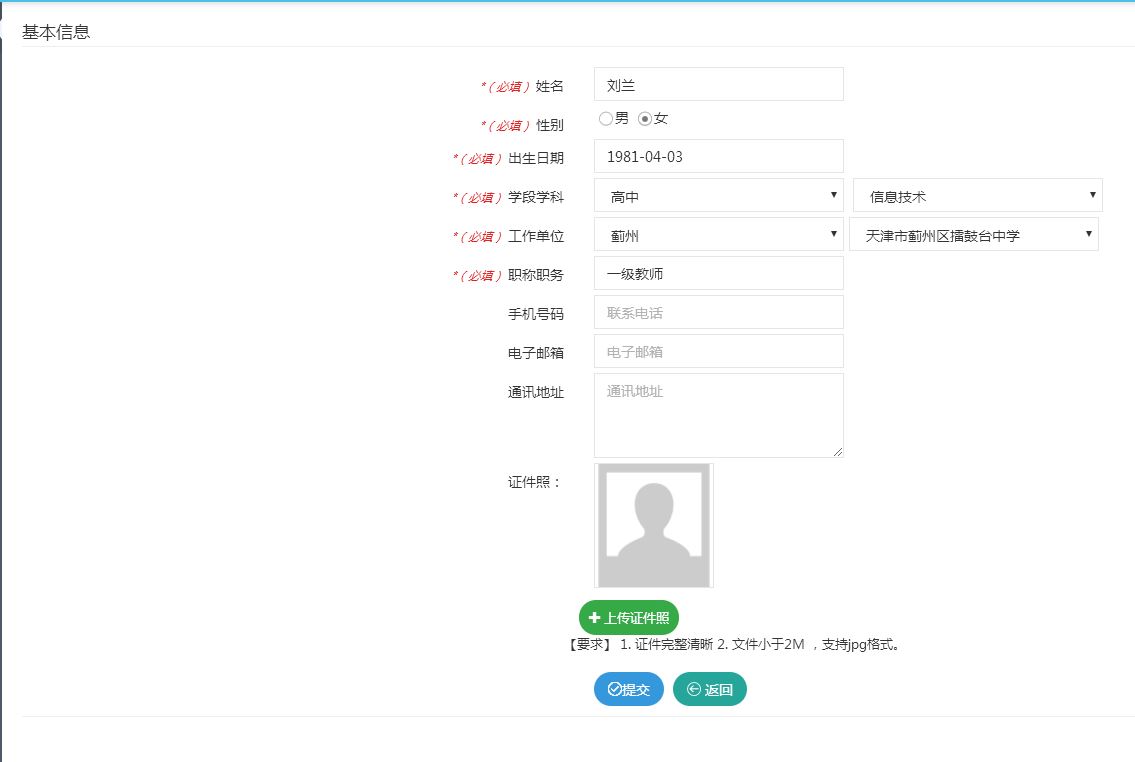Click the placeholder ID photo thumbnail
This screenshot has height=762, width=1135.
[x=654, y=525]
